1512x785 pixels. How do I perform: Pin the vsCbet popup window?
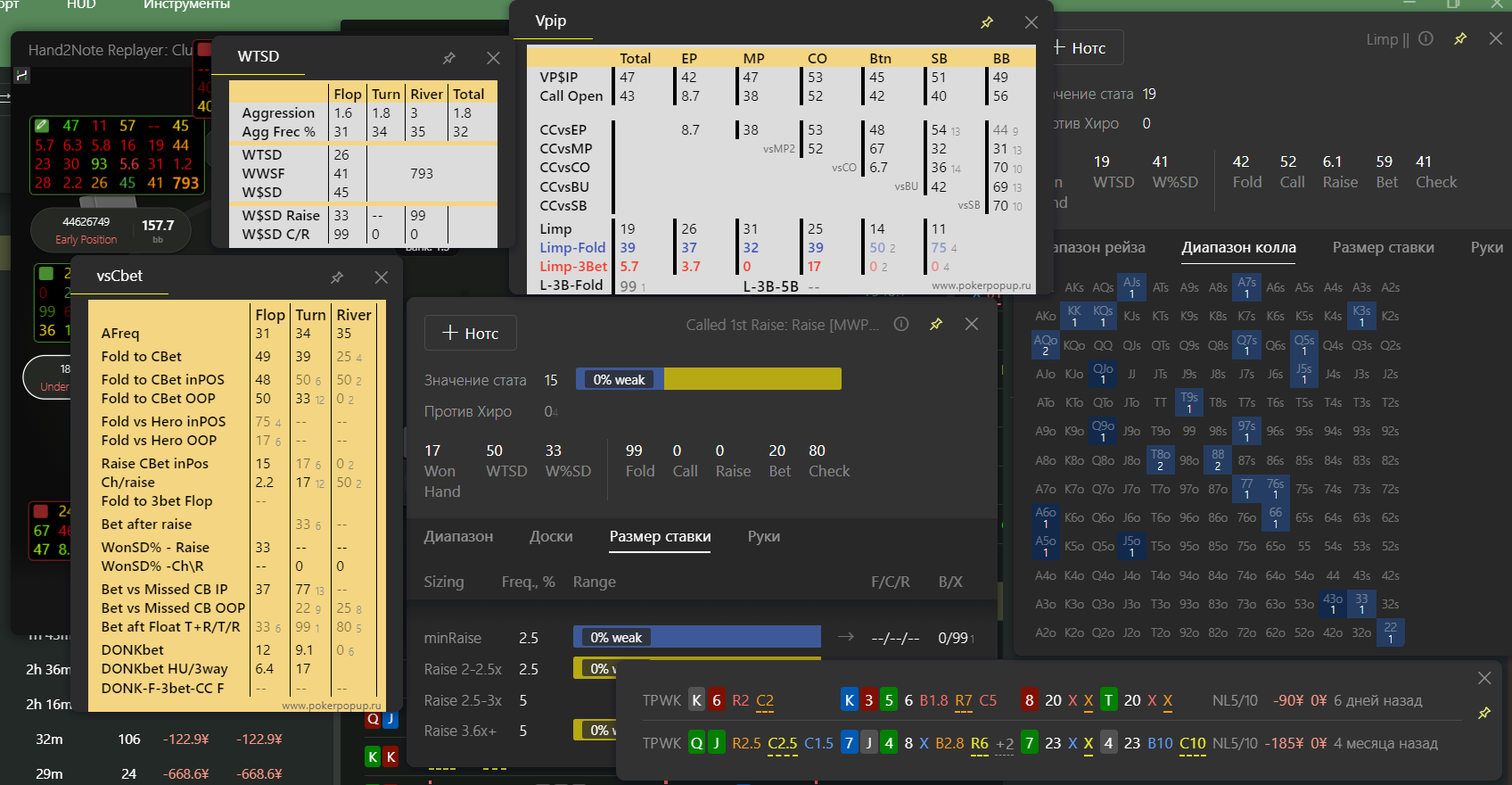pos(337,277)
